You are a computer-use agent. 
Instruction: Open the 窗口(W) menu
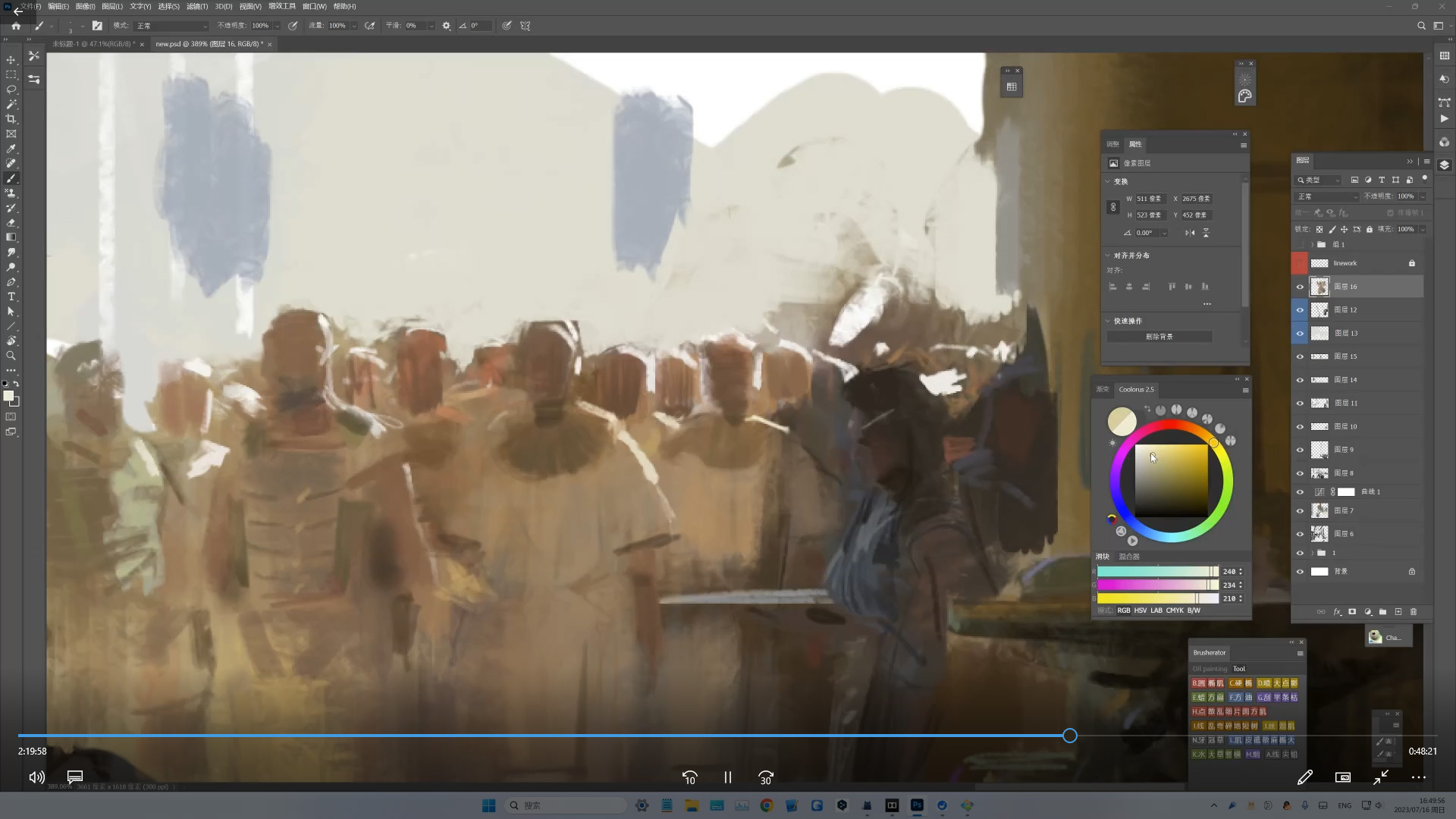coord(314,6)
